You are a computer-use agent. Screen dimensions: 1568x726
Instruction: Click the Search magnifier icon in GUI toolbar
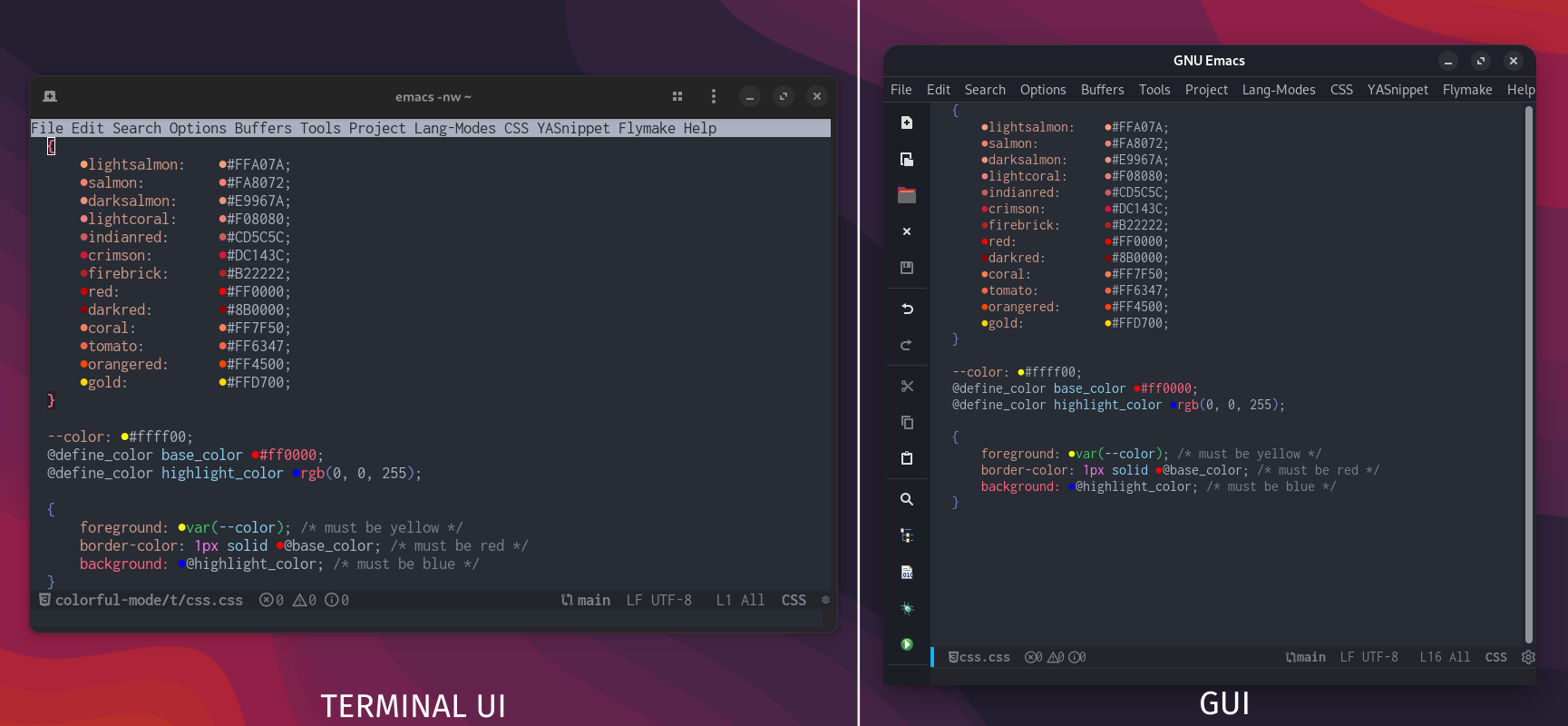click(907, 499)
